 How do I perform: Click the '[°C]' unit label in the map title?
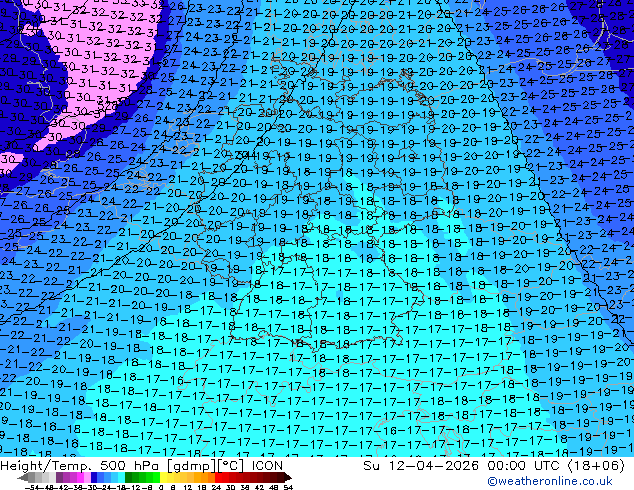pyautogui.click(x=231, y=466)
